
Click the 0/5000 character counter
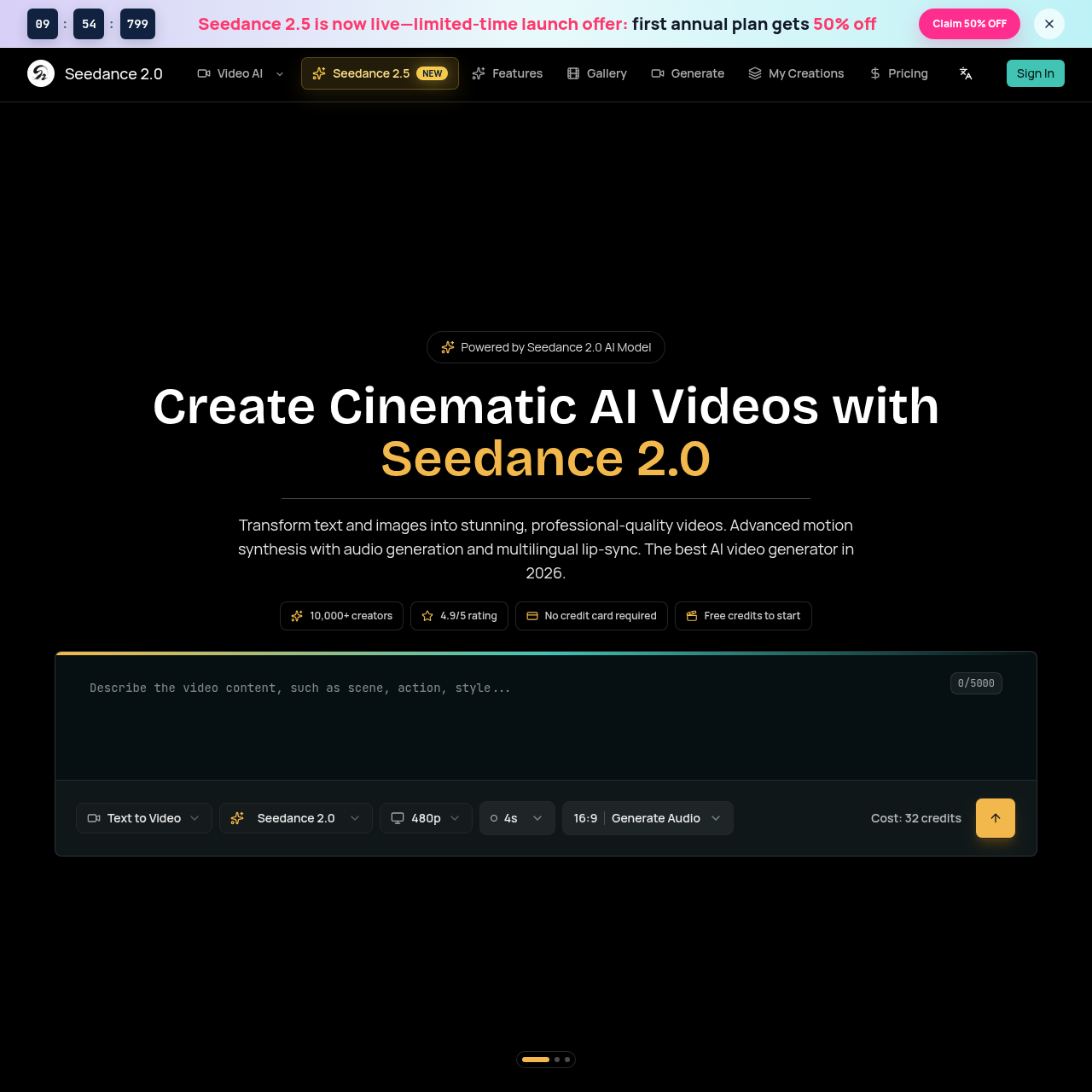point(976,683)
